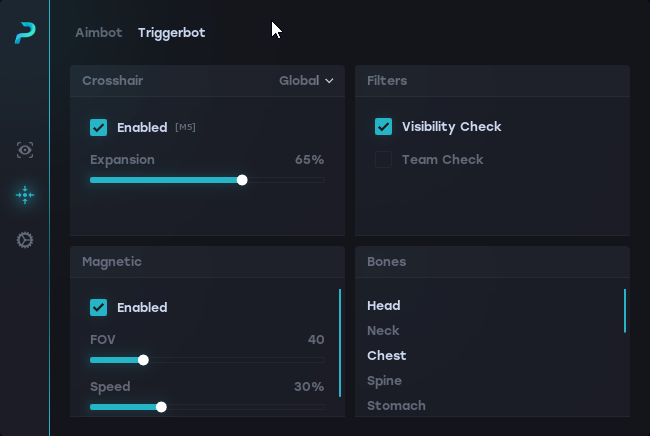This screenshot has width=650, height=436.
Task: Click the Bones list scrollbar
Action: pos(625,310)
